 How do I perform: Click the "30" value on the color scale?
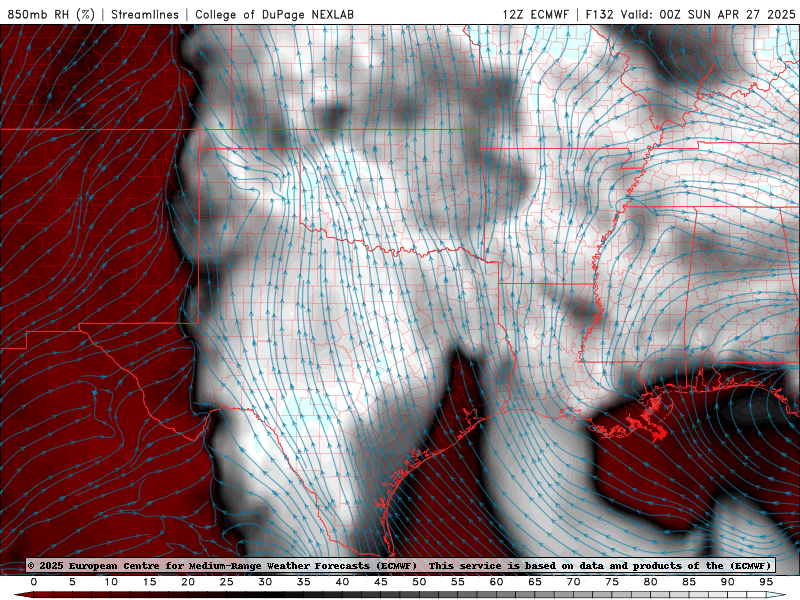[265, 582]
